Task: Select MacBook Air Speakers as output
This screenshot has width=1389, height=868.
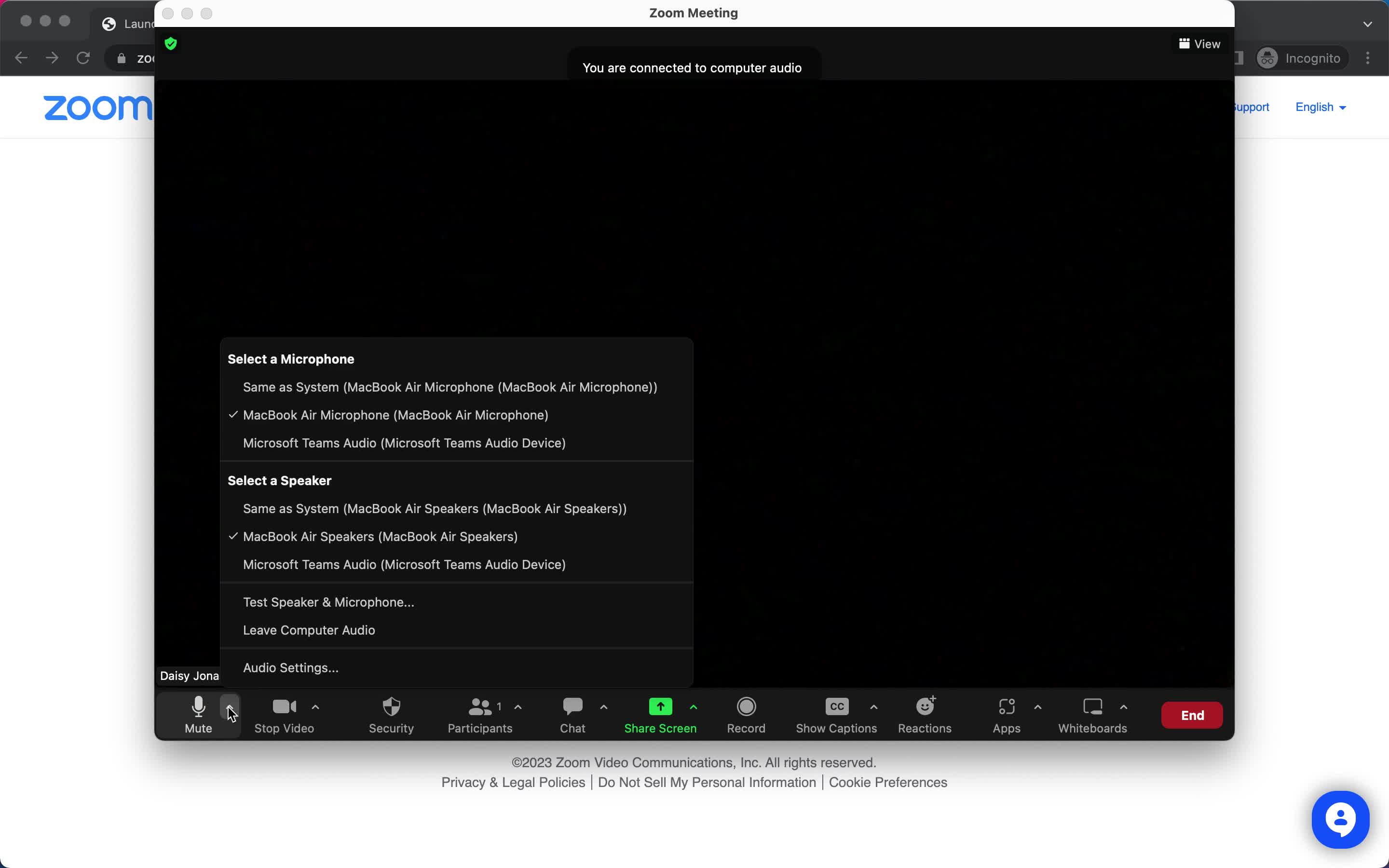Action: [380, 536]
